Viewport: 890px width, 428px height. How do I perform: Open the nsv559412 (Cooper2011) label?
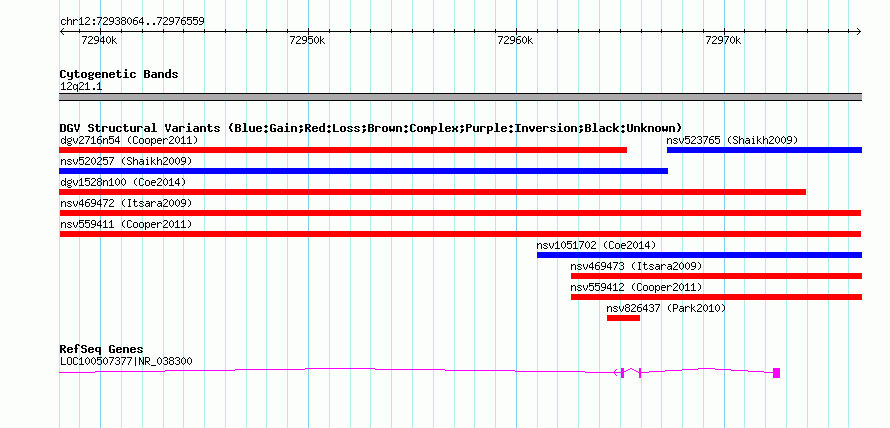[x=636, y=287]
